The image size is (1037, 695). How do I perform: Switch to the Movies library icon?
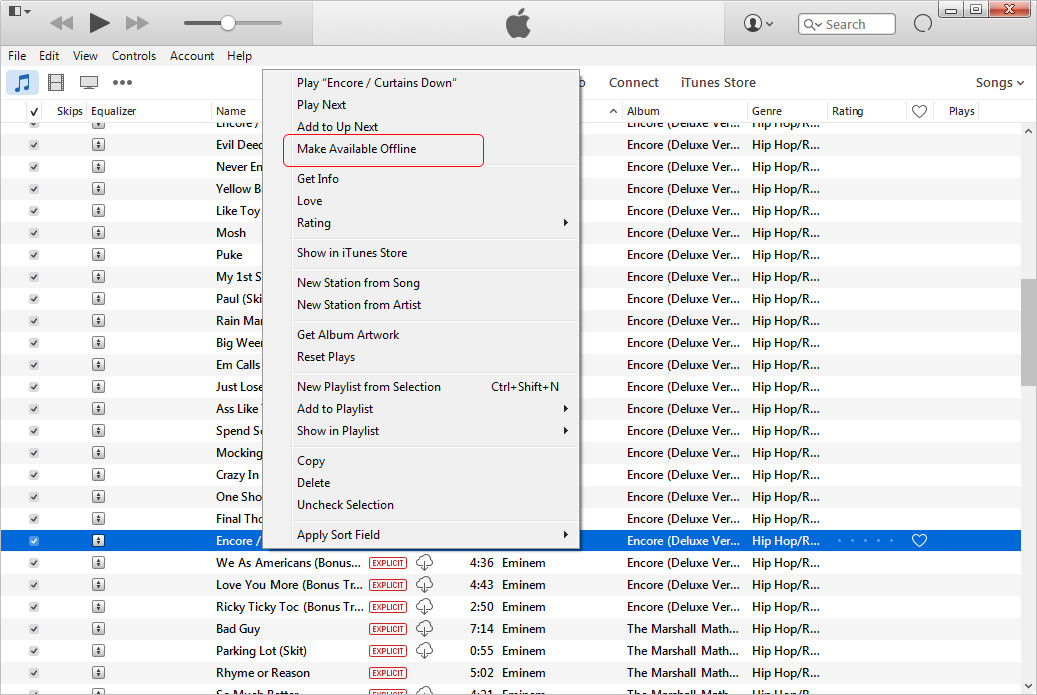pyautogui.click(x=56, y=83)
